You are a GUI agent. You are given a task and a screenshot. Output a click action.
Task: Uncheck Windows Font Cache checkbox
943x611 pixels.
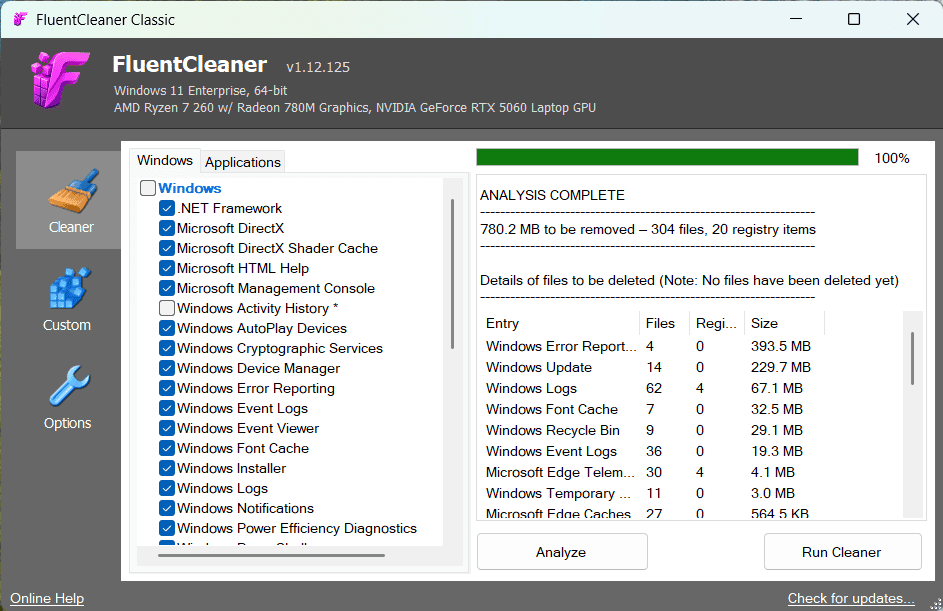click(x=167, y=448)
